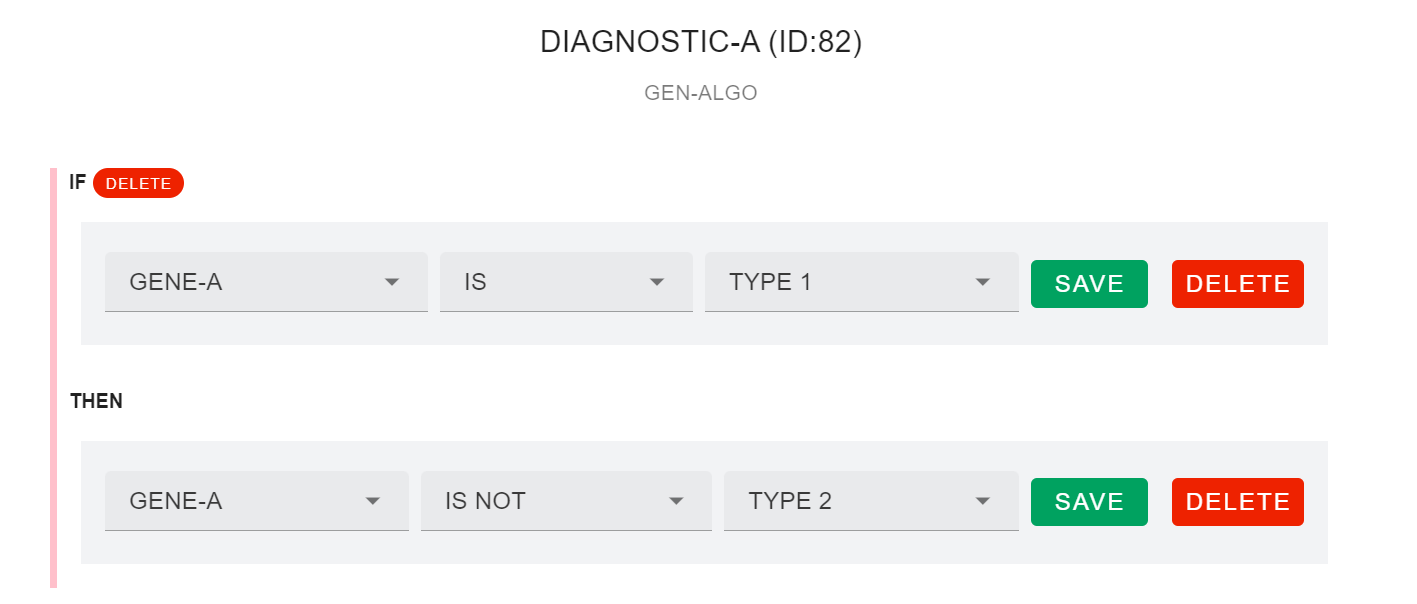
Task: Open the GENE-A selector in the THEN clause
Action: [176, 501]
